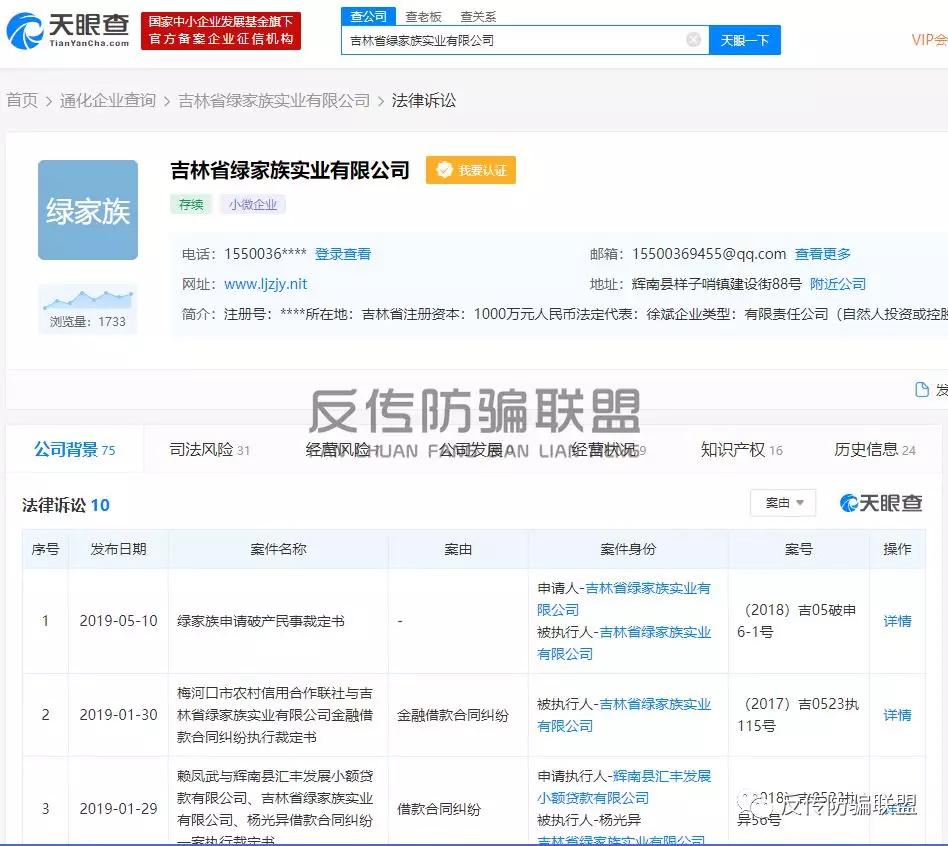
Task: Open the www.ljzjy.nit website link
Action: coord(265,284)
